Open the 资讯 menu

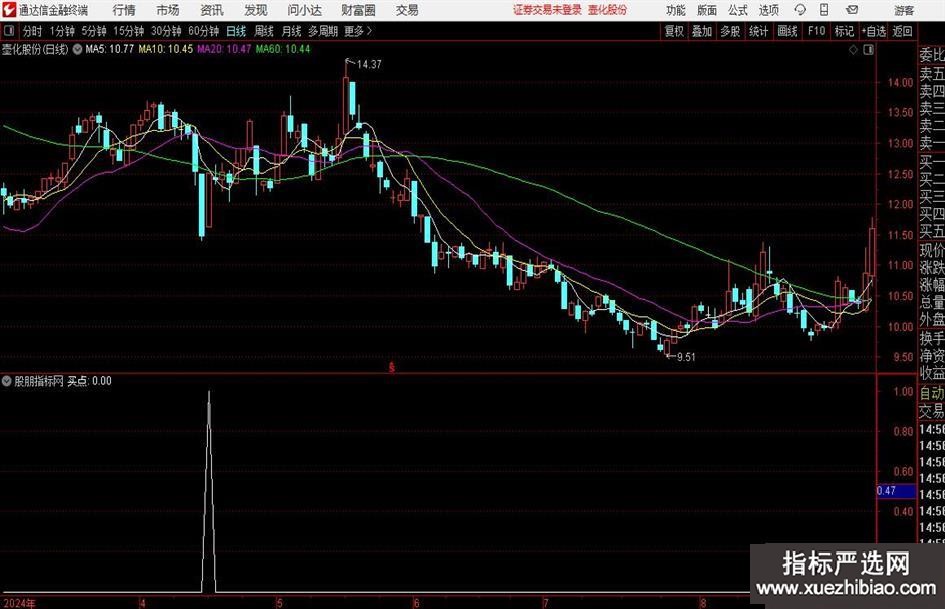click(x=212, y=10)
